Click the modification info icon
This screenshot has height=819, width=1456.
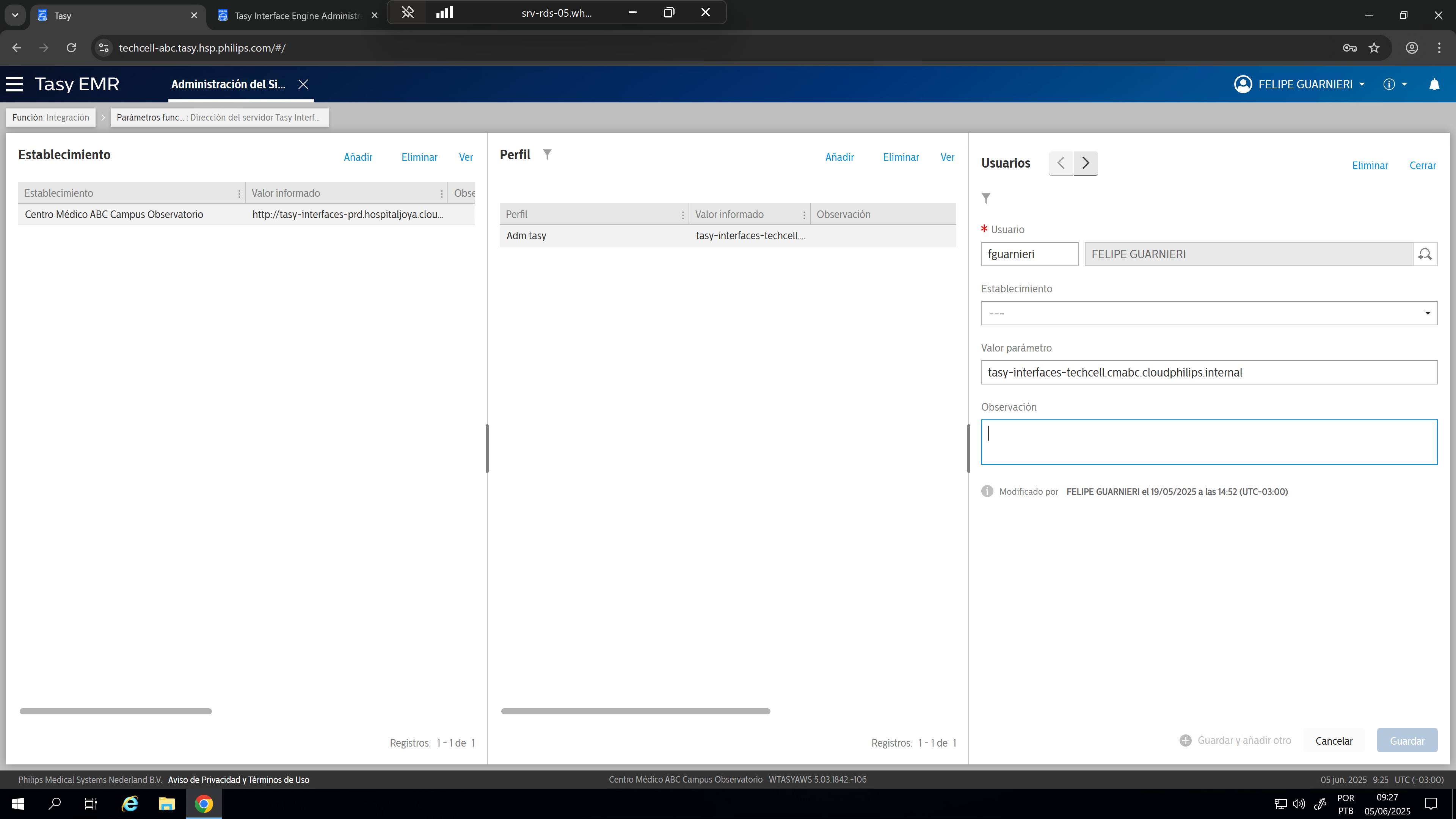(x=987, y=491)
